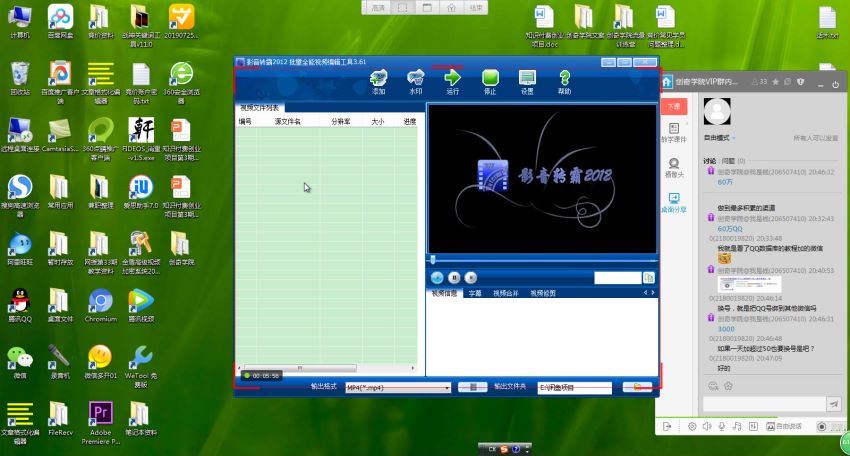Open 帮助 (Help) question mark icon
The height and width of the screenshot is (456, 850).
click(564, 82)
